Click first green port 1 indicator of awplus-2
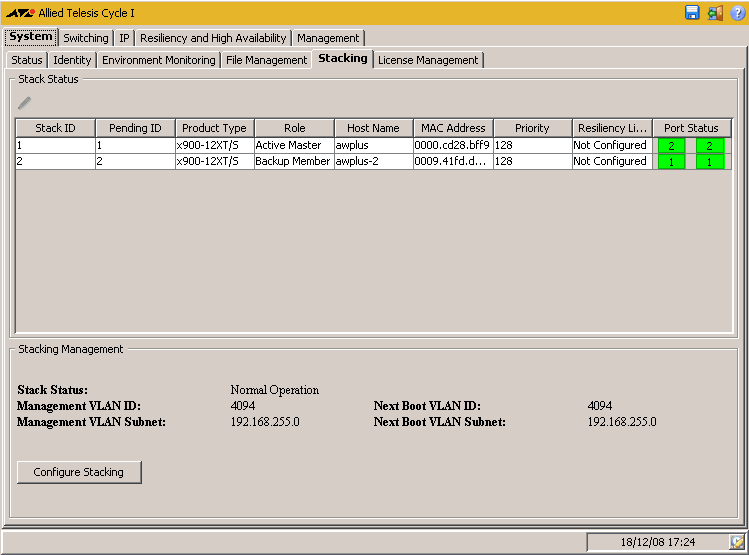The width and height of the screenshot is (749, 555). pyautogui.click(x=671, y=162)
